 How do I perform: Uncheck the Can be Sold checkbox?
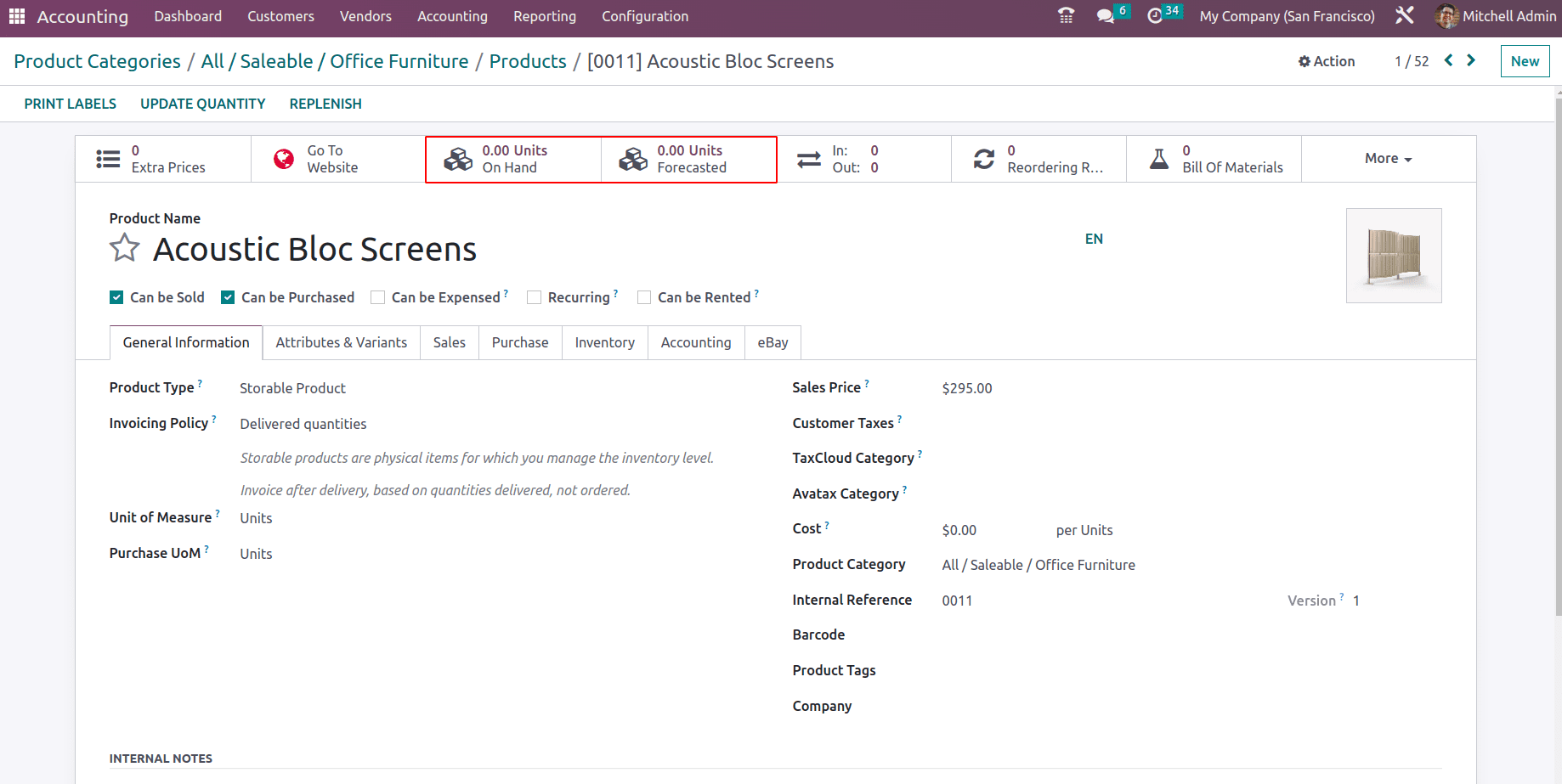(116, 297)
